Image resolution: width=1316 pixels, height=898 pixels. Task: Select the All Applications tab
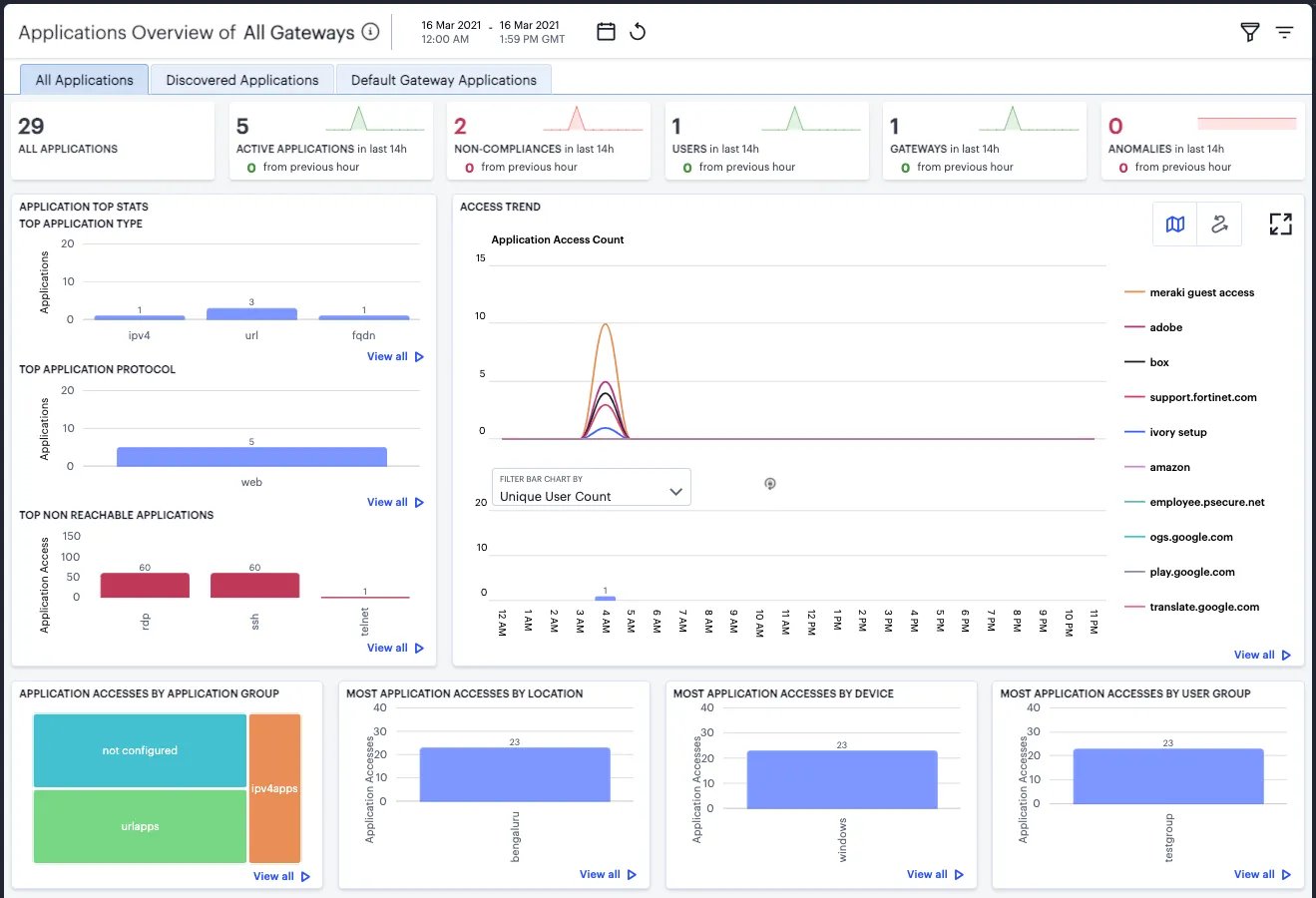pos(85,80)
